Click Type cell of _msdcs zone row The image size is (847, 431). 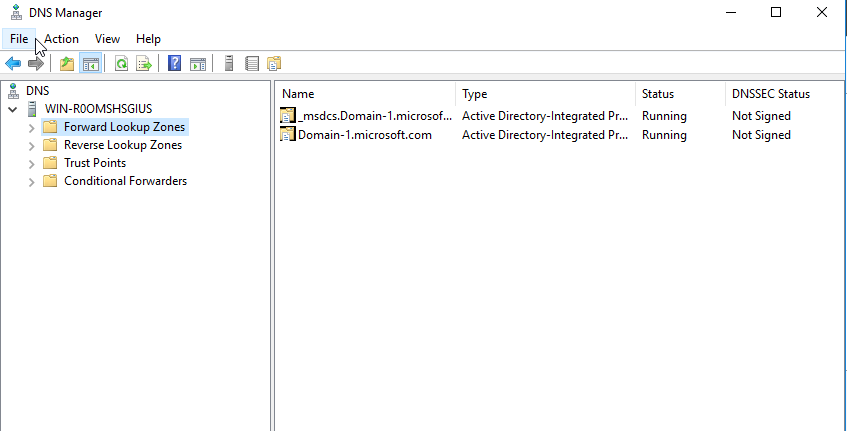click(x=545, y=116)
